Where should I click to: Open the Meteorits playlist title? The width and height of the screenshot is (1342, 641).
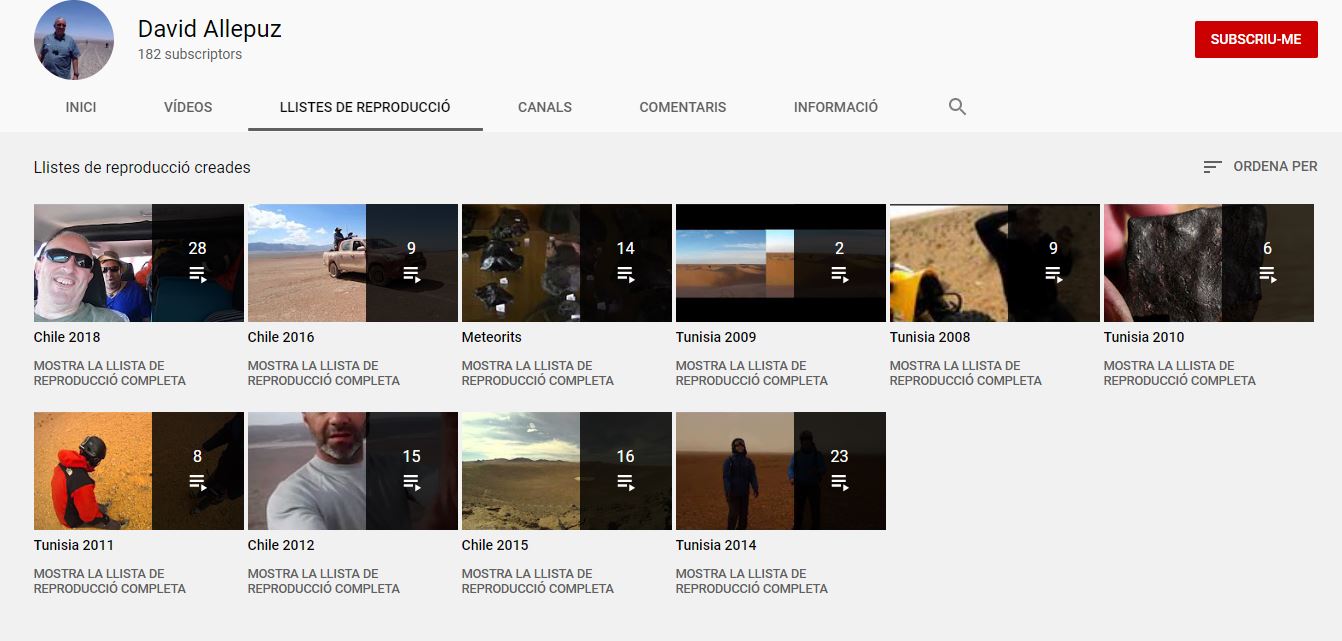coord(492,337)
